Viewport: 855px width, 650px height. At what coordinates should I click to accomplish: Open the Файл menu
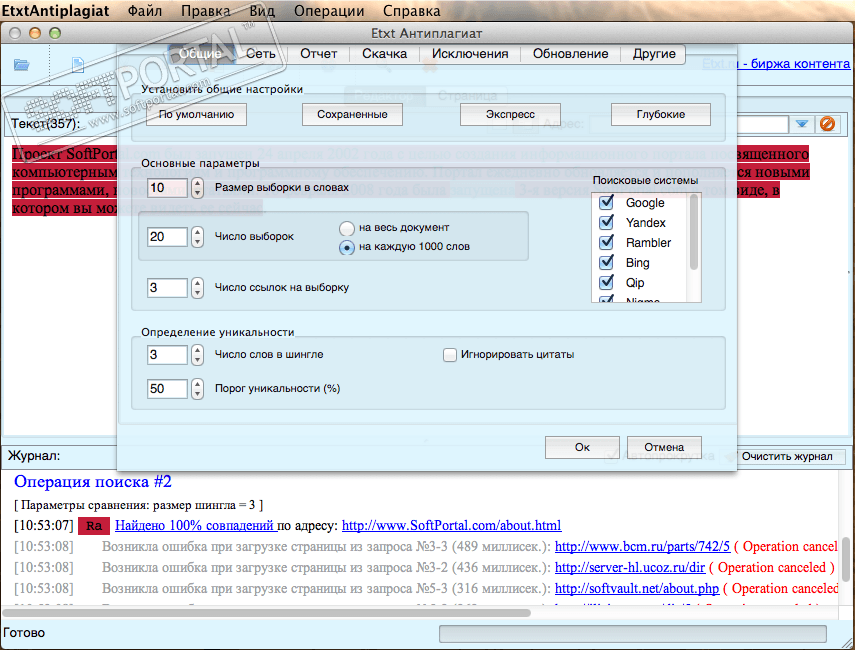coord(144,10)
